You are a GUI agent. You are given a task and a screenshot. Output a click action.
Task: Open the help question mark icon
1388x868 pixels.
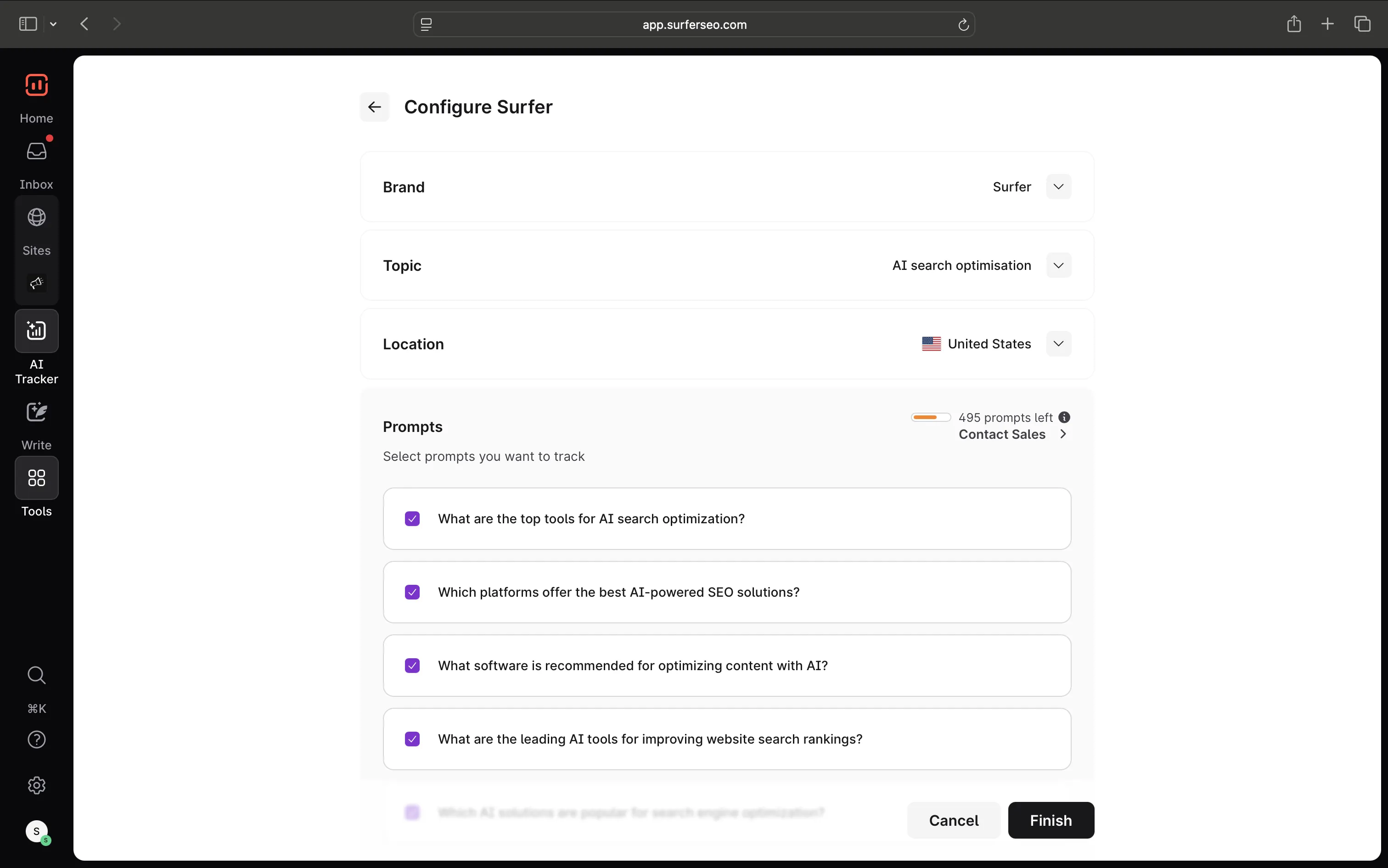coord(36,739)
